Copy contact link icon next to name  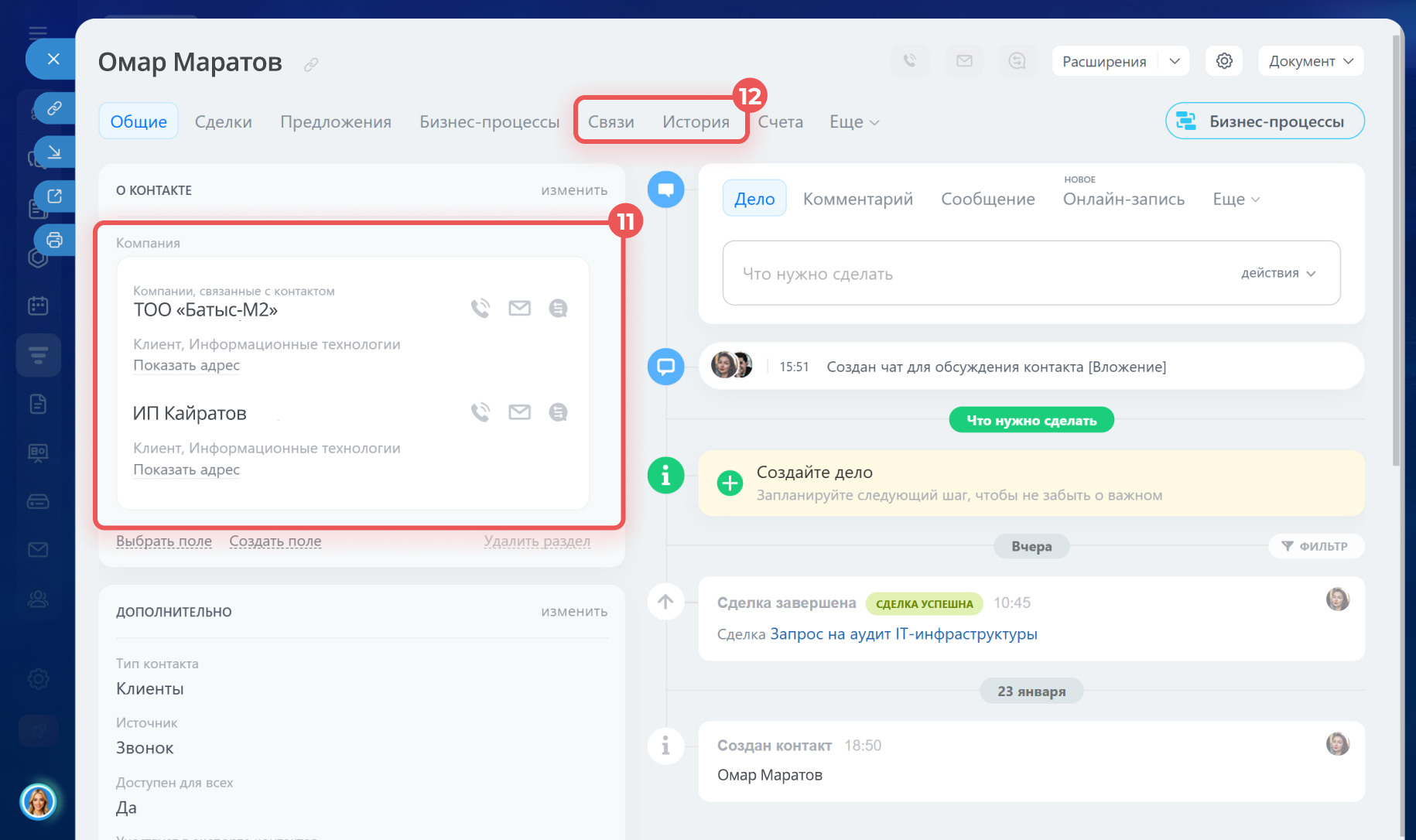point(311,64)
